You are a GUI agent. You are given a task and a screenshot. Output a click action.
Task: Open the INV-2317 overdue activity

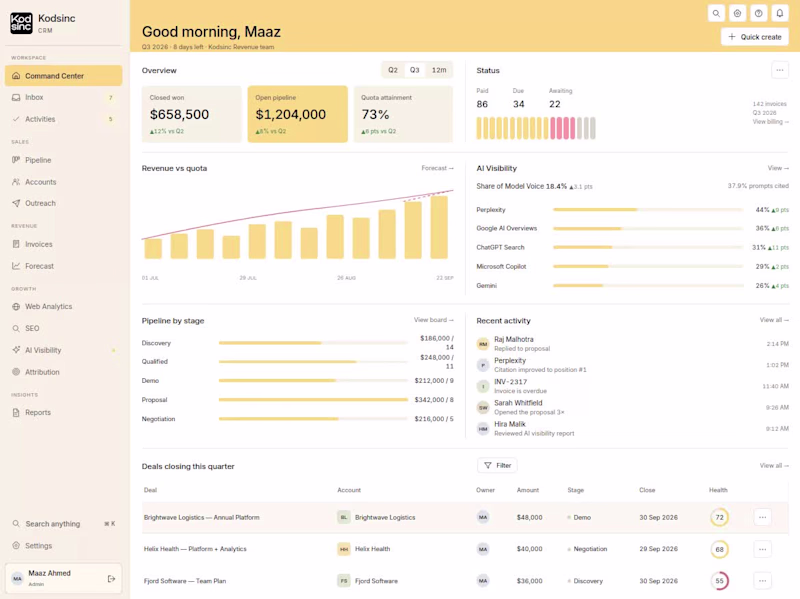(x=632, y=386)
